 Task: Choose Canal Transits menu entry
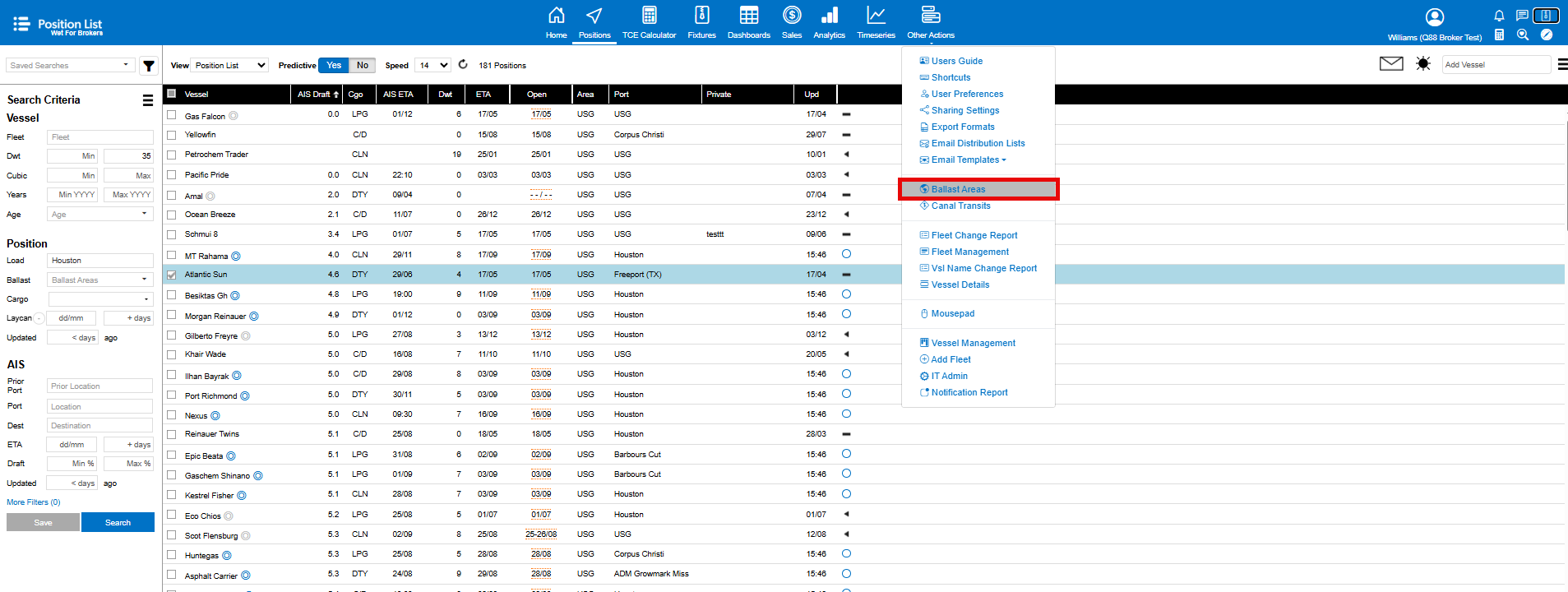pyautogui.click(x=960, y=206)
